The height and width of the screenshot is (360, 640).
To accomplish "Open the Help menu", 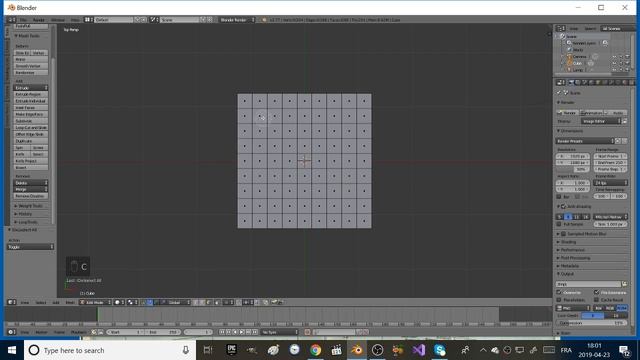I will tap(75, 20).
